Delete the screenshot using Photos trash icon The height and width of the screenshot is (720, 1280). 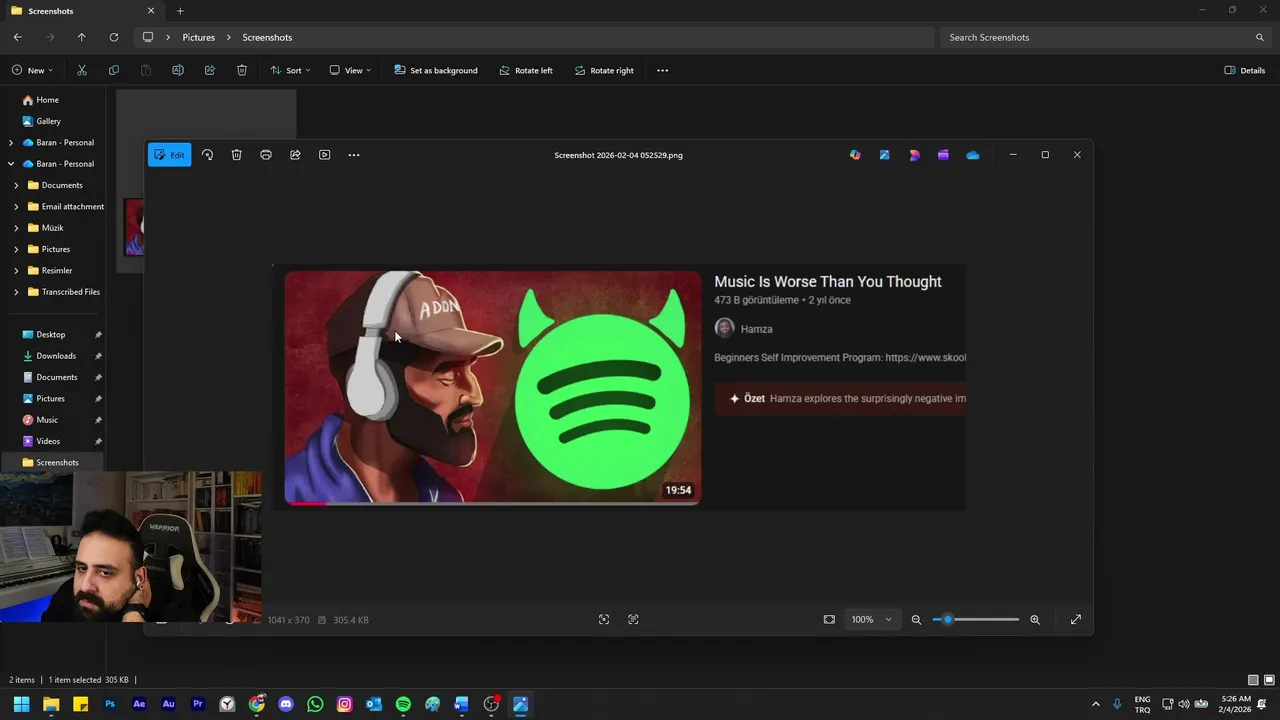pyautogui.click(x=236, y=155)
